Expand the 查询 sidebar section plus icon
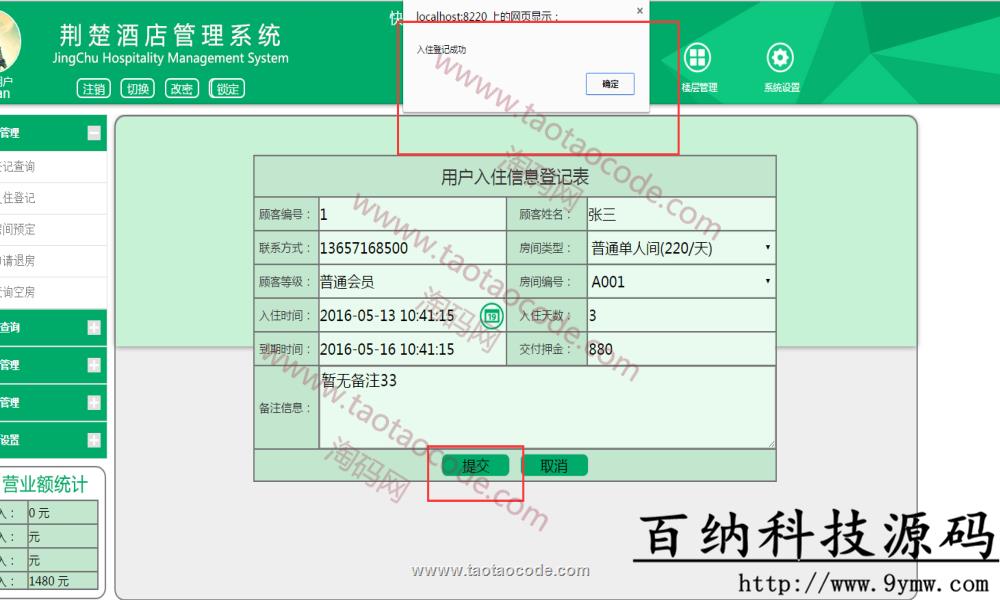This screenshot has width=1000, height=600. 94,327
